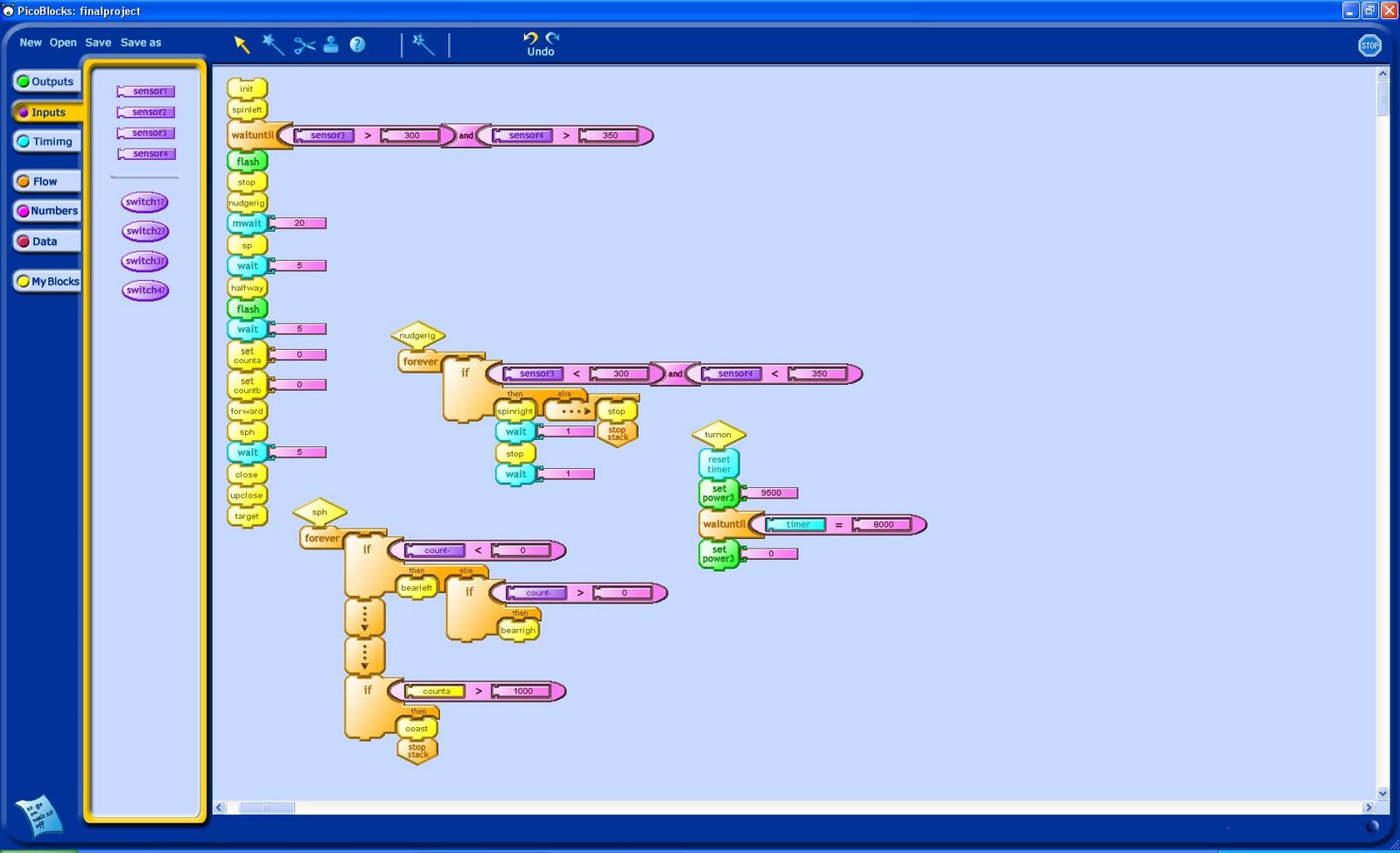
Task: Open the Outputs block category
Action: point(46,81)
